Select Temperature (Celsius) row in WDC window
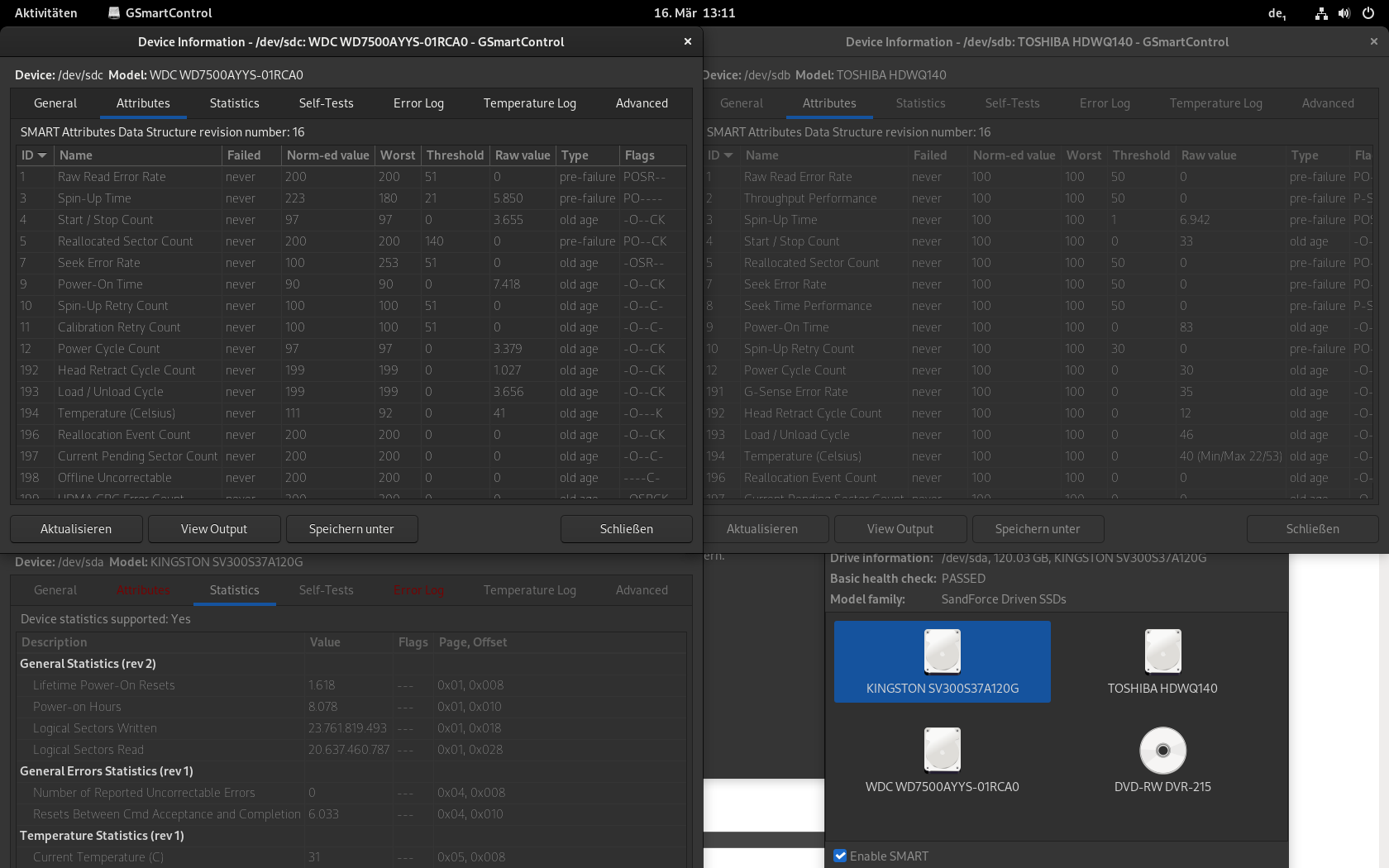Viewport: 1389px width, 868px height. click(351, 413)
